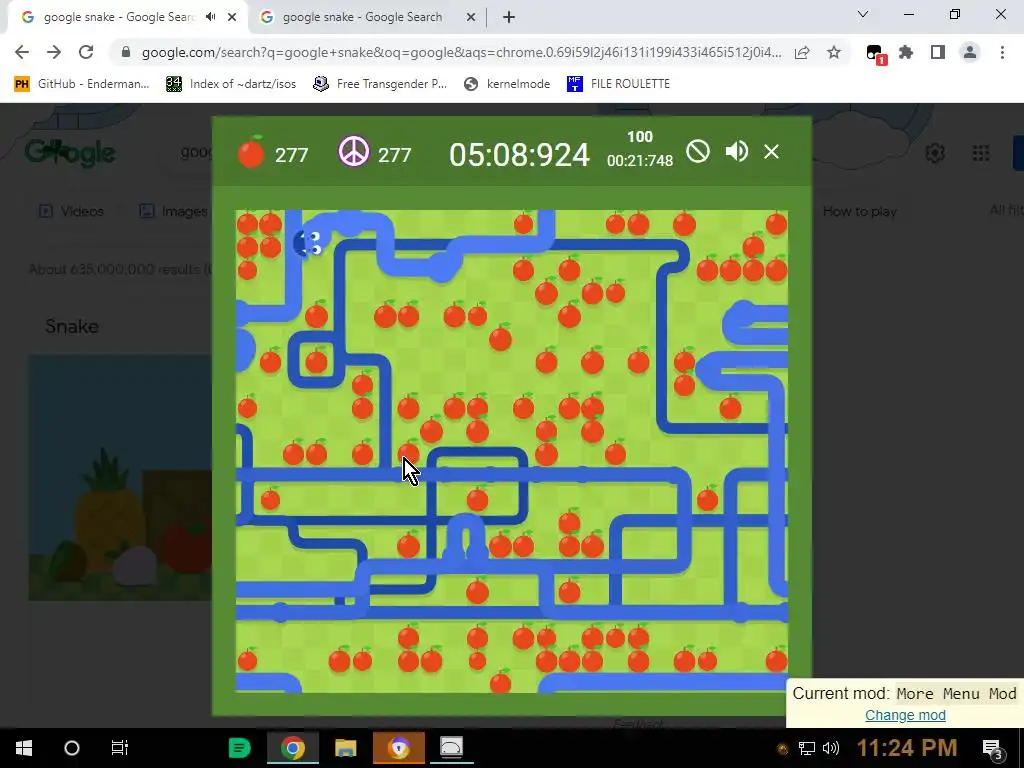The height and width of the screenshot is (768, 1024).
Task: Close the second google snake tab
Action: coord(471,17)
